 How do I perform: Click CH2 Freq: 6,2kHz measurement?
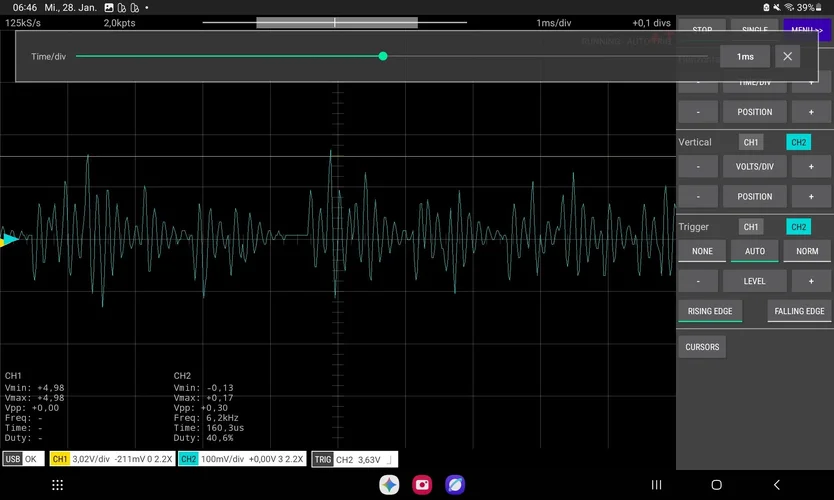(x=206, y=418)
